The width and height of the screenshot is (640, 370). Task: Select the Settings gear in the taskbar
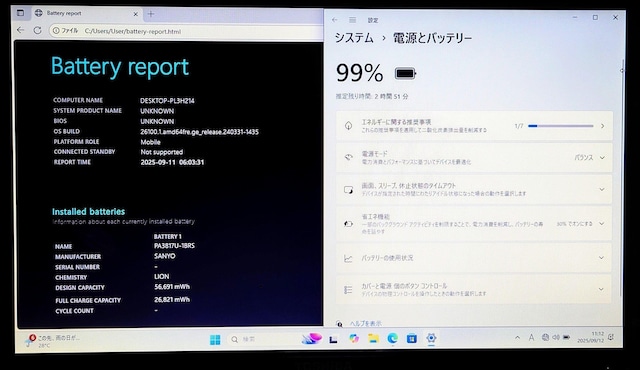[431, 338]
